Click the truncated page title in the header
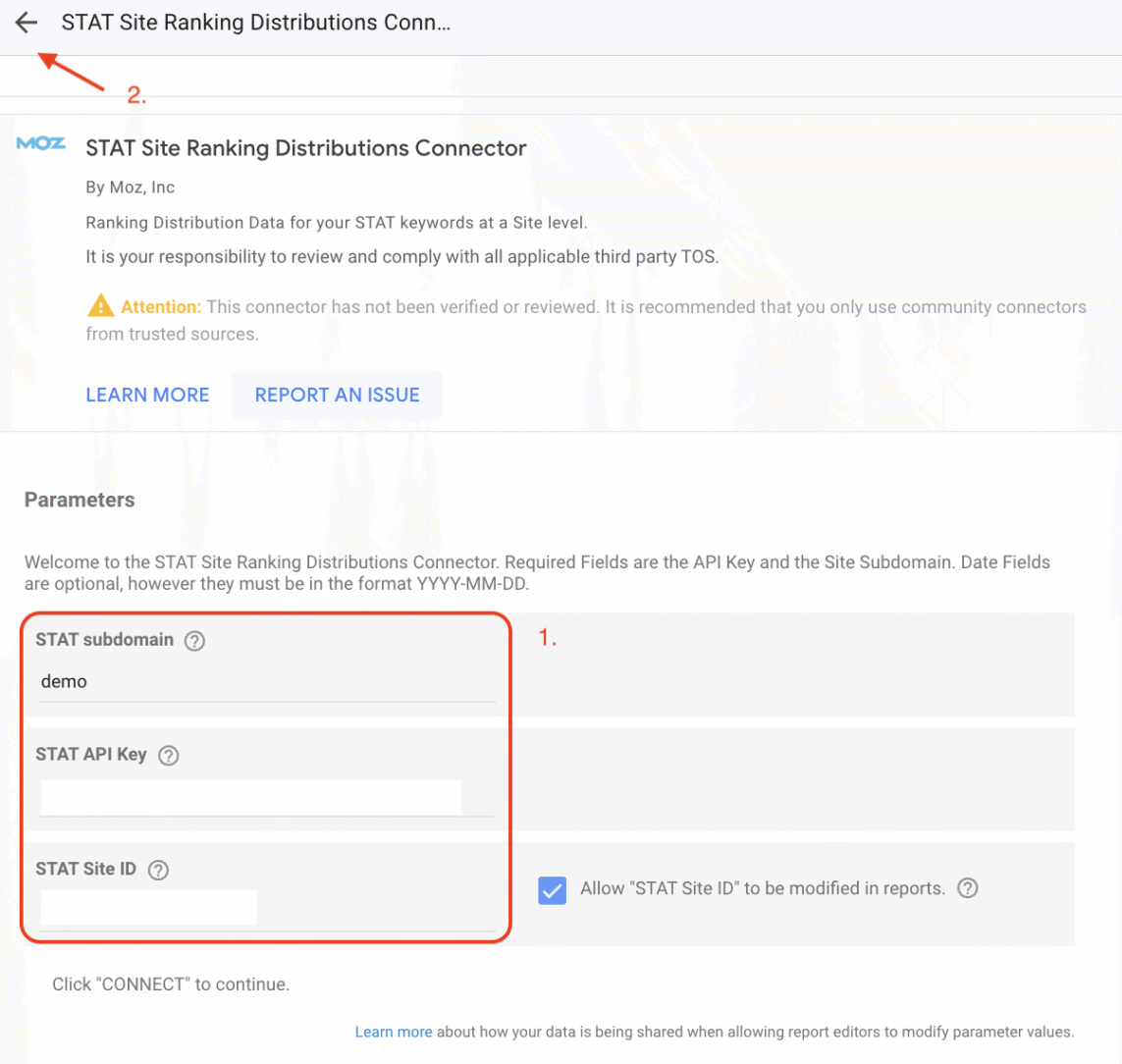Viewport: 1122px width, 1064px height. click(x=255, y=24)
